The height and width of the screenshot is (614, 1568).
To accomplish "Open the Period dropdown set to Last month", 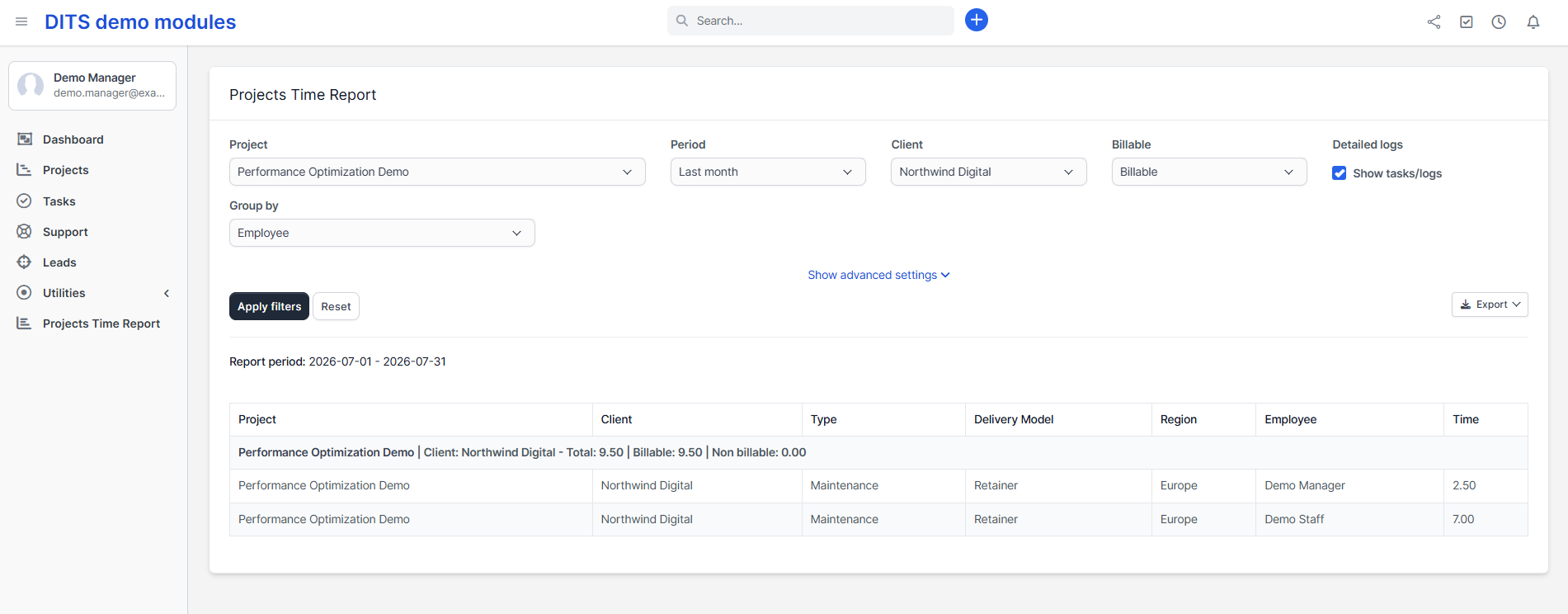I will click(x=768, y=172).
